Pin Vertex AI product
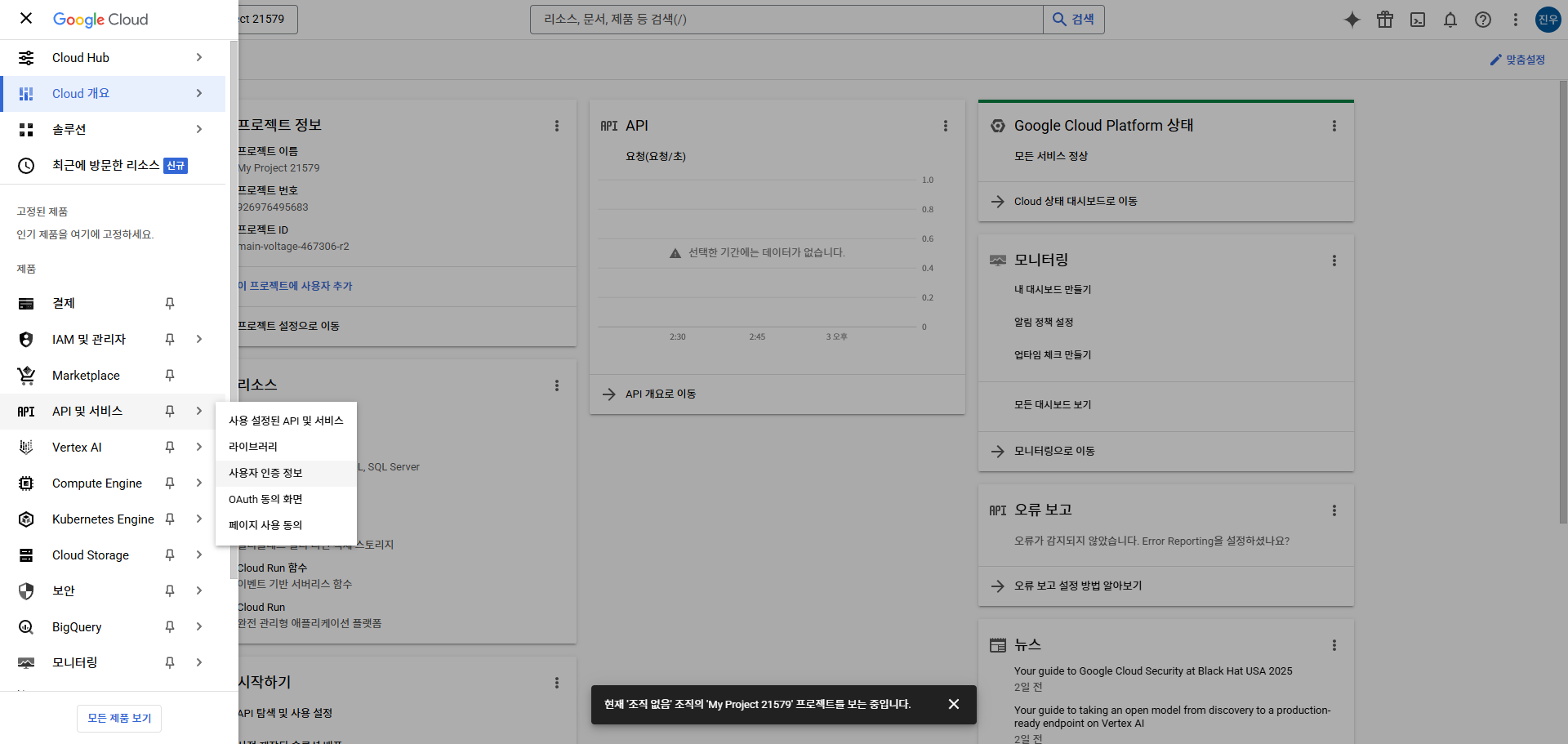The image size is (1568, 744). tap(170, 447)
